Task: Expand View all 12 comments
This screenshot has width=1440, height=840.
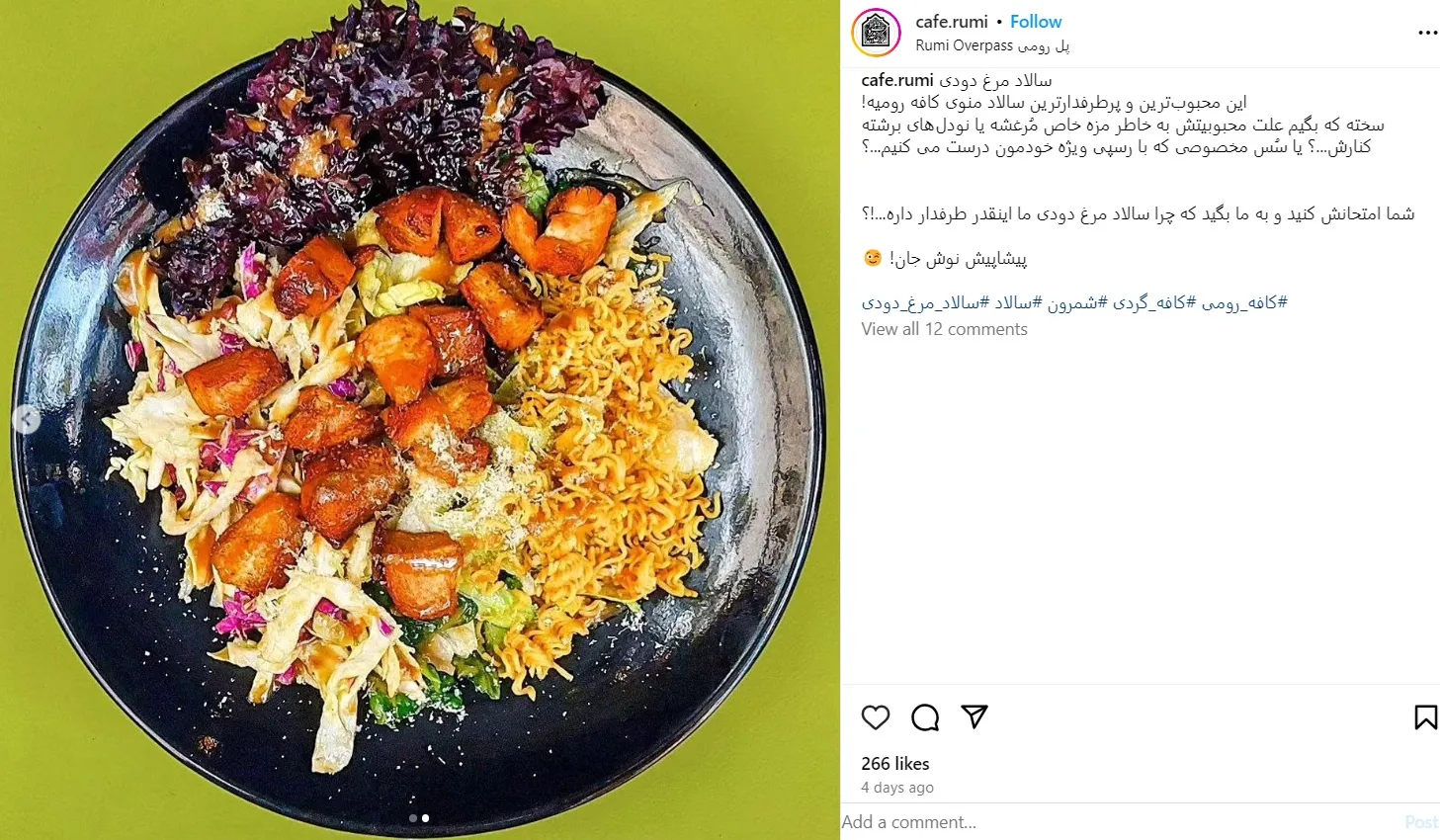Action: (944, 329)
